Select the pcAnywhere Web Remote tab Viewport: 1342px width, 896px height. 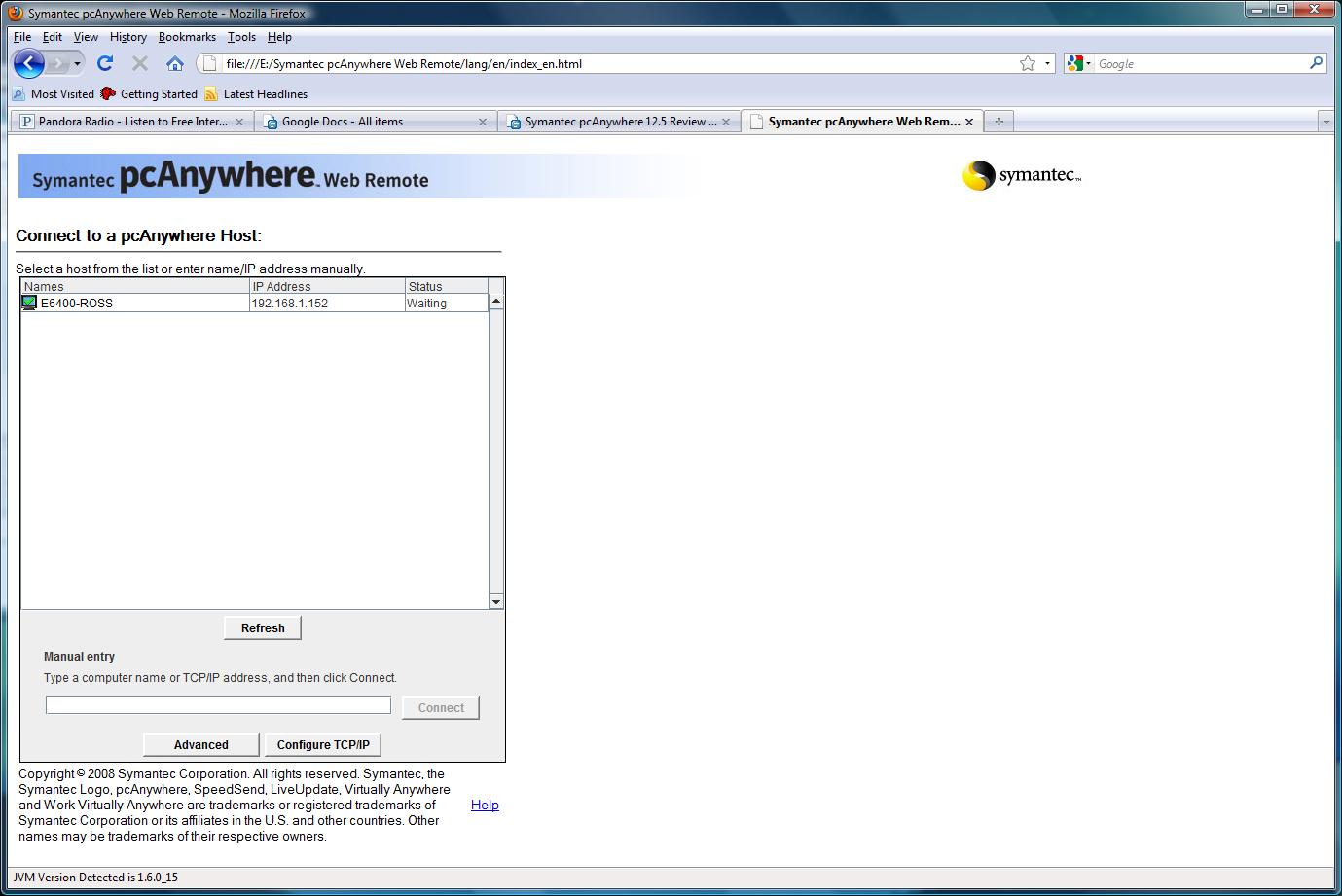(861, 122)
